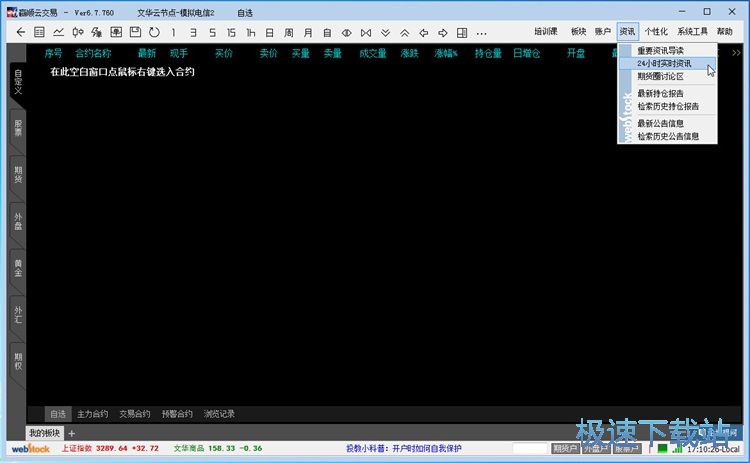Select the 5-minute period
Image resolution: width=750 pixels, height=463 pixels.
coord(212,33)
